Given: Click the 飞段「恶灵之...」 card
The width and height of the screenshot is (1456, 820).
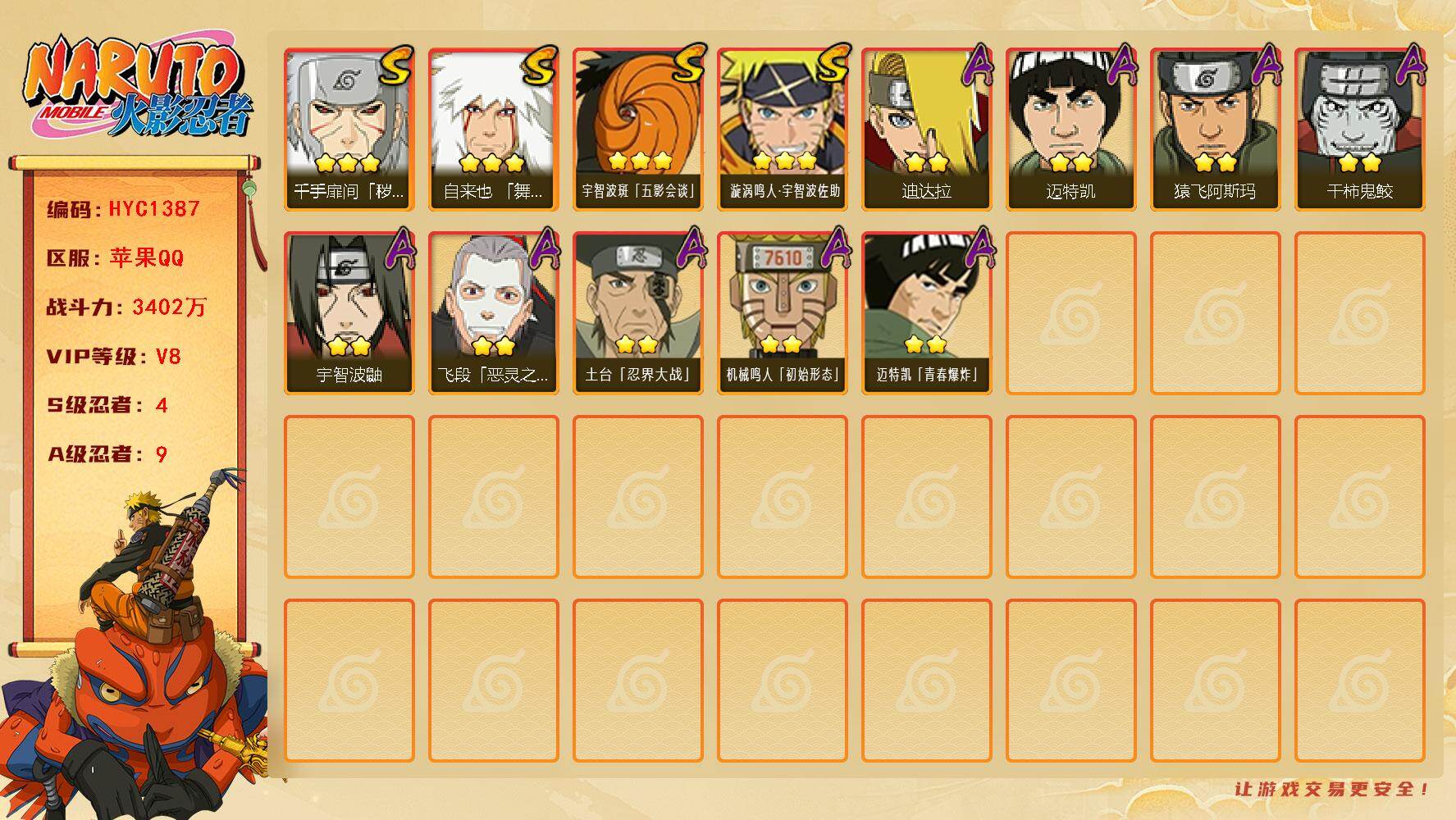Looking at the screenshot, I should tap(494, 313).
